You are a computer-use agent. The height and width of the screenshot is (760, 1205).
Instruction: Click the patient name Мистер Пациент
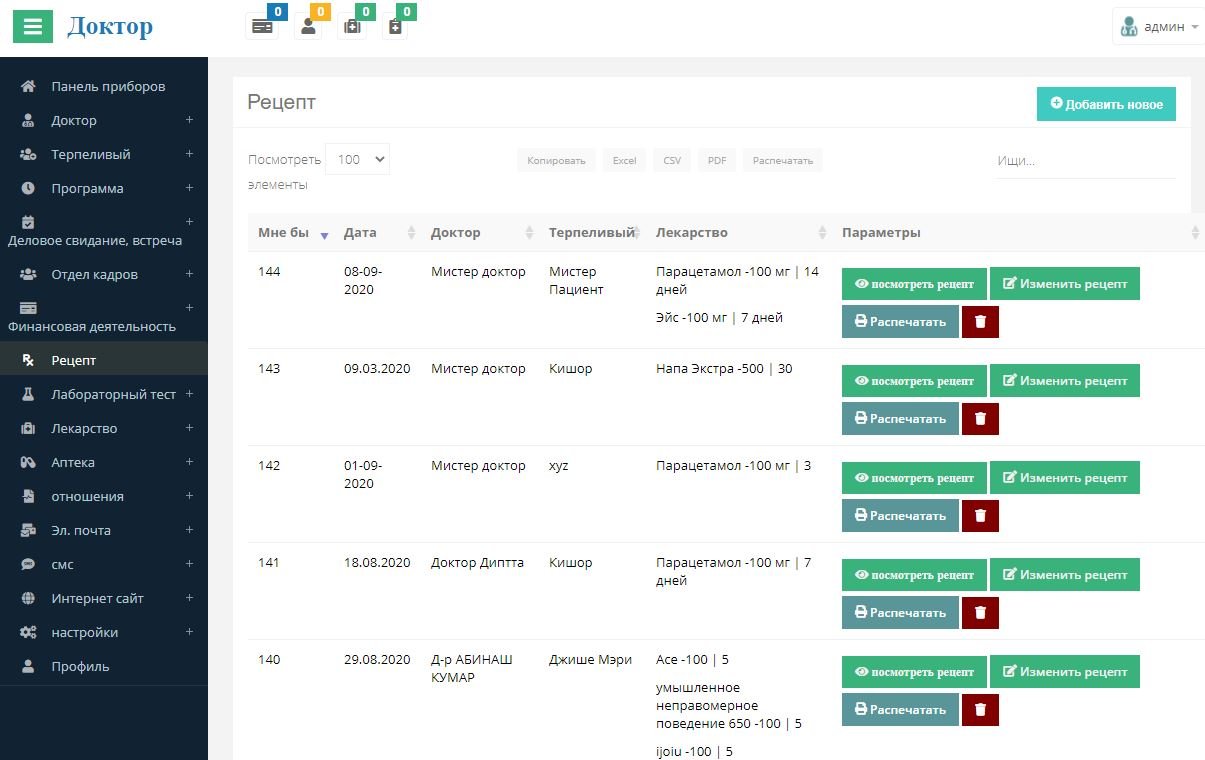(576, 281)
